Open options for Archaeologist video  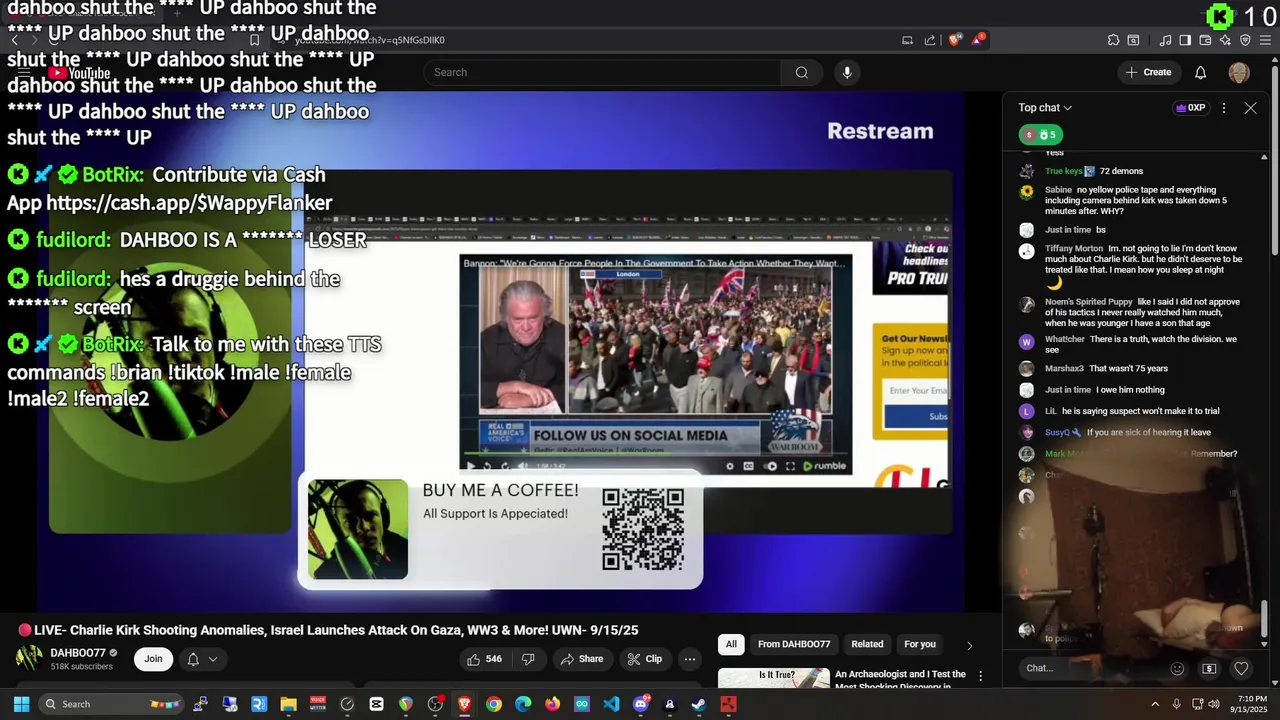tap(981, 677)
